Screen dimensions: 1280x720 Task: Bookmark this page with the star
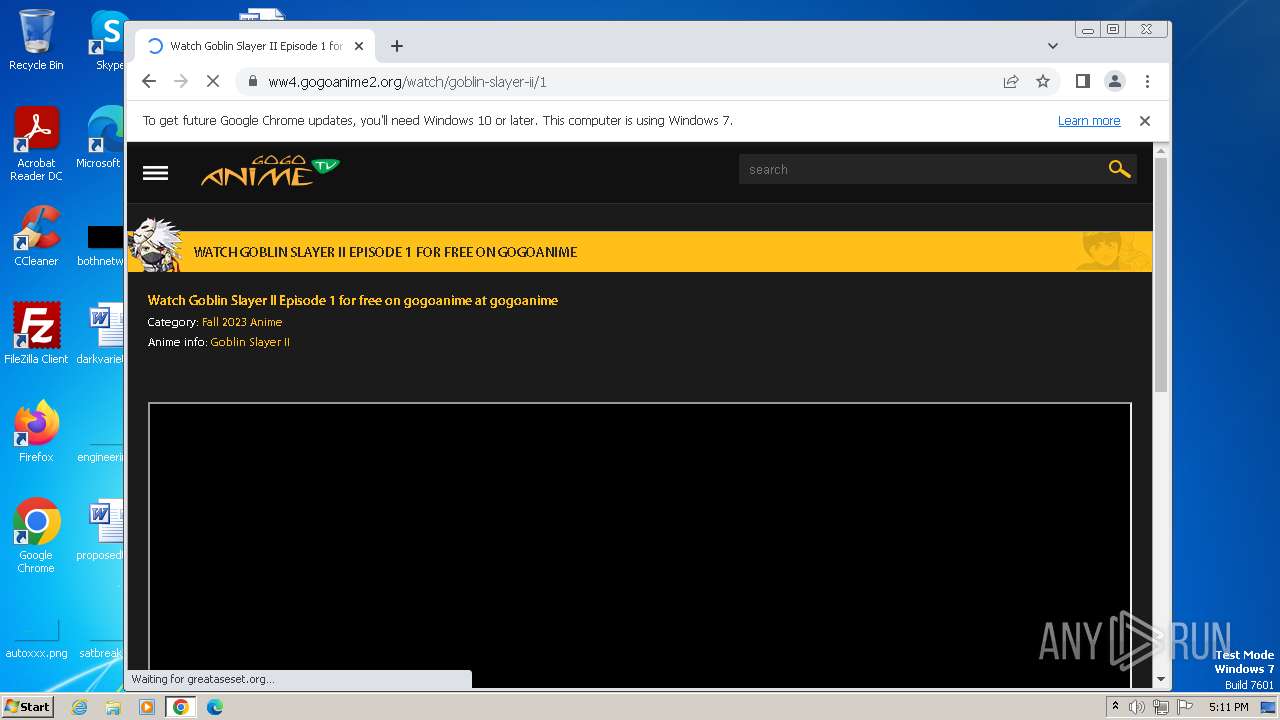[1043, 82]
